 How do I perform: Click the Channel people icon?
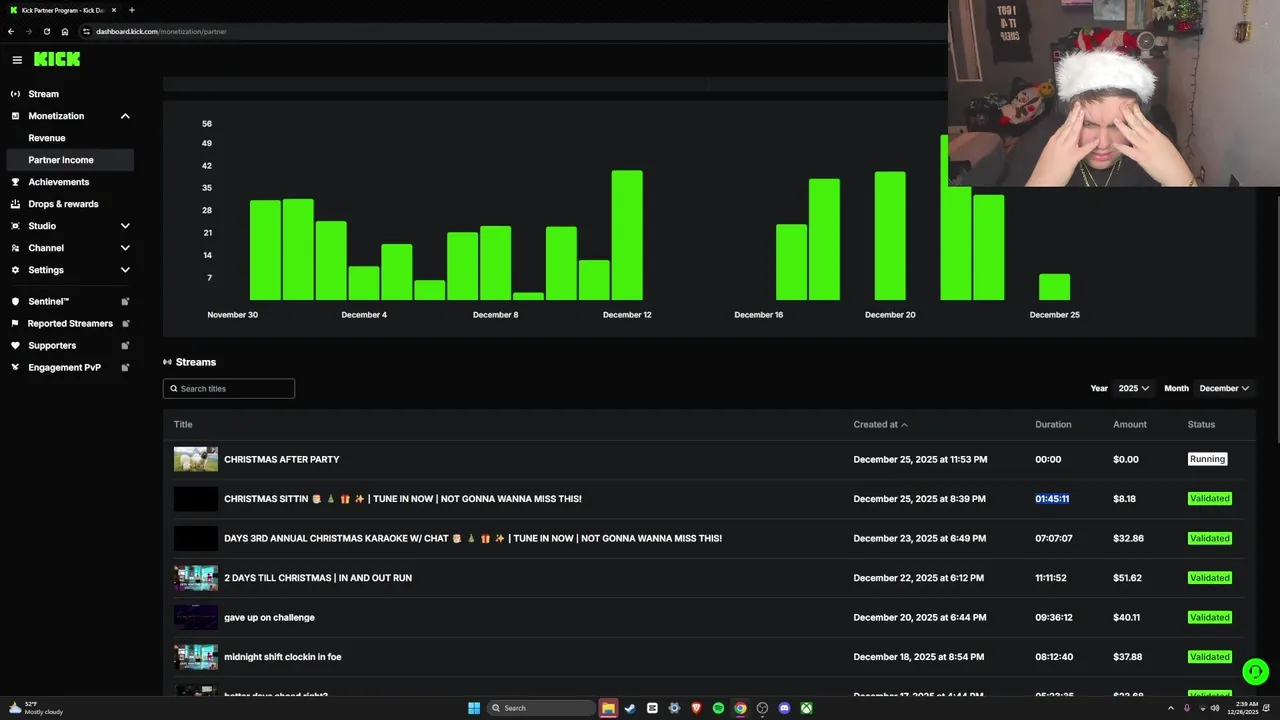tap(15, 248)
